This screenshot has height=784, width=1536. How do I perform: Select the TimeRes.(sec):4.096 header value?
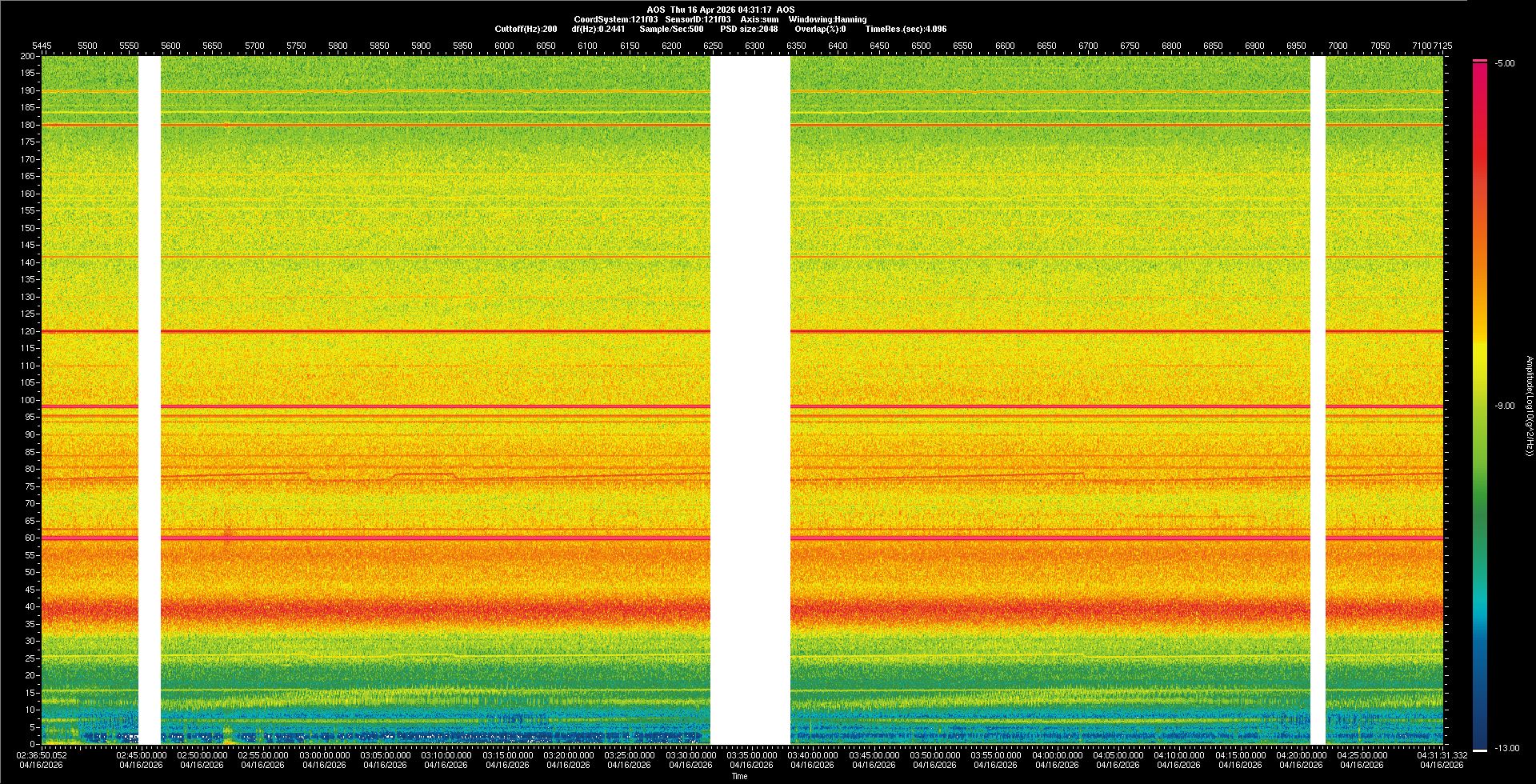pos(906,29)
